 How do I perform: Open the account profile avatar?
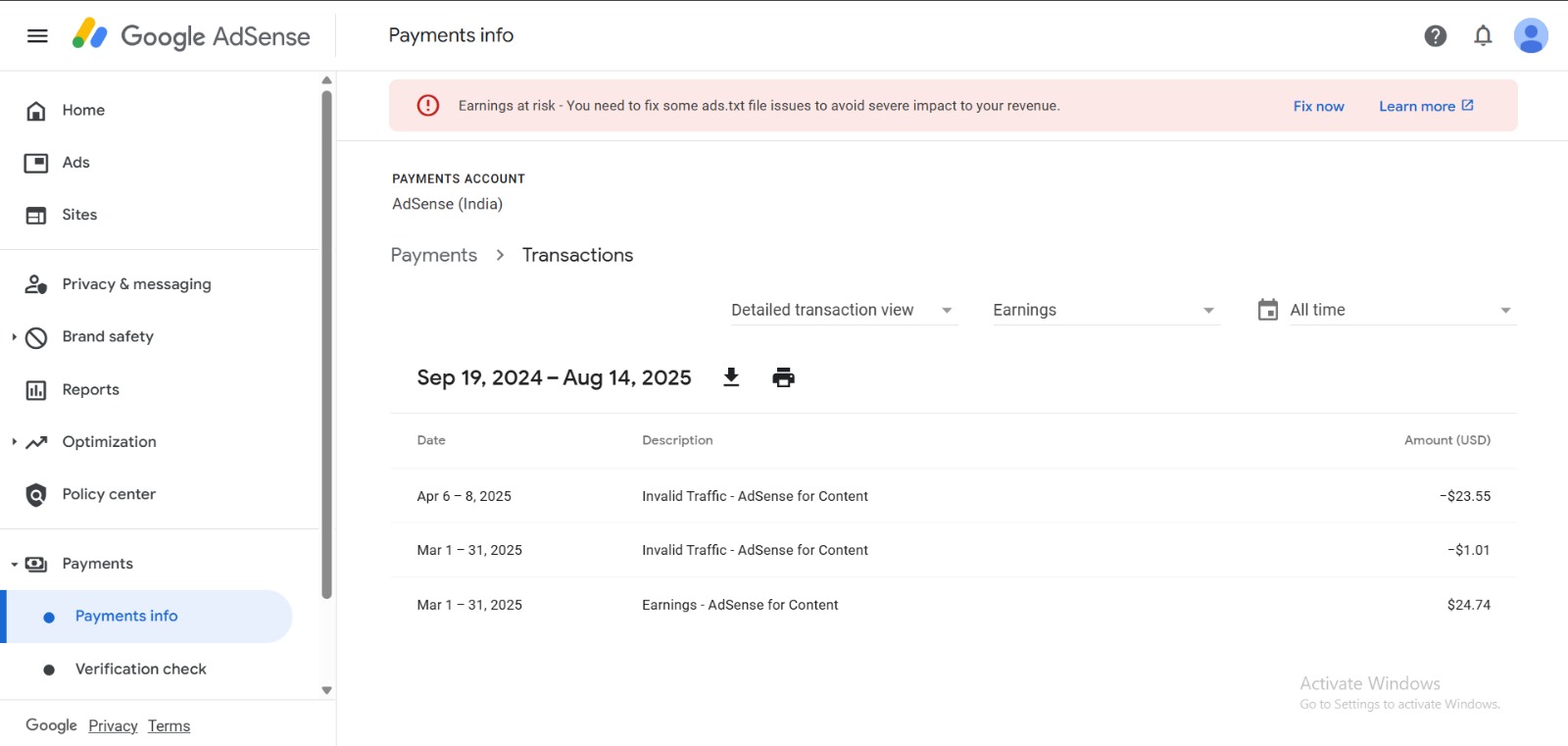[x=1531, y=36]
